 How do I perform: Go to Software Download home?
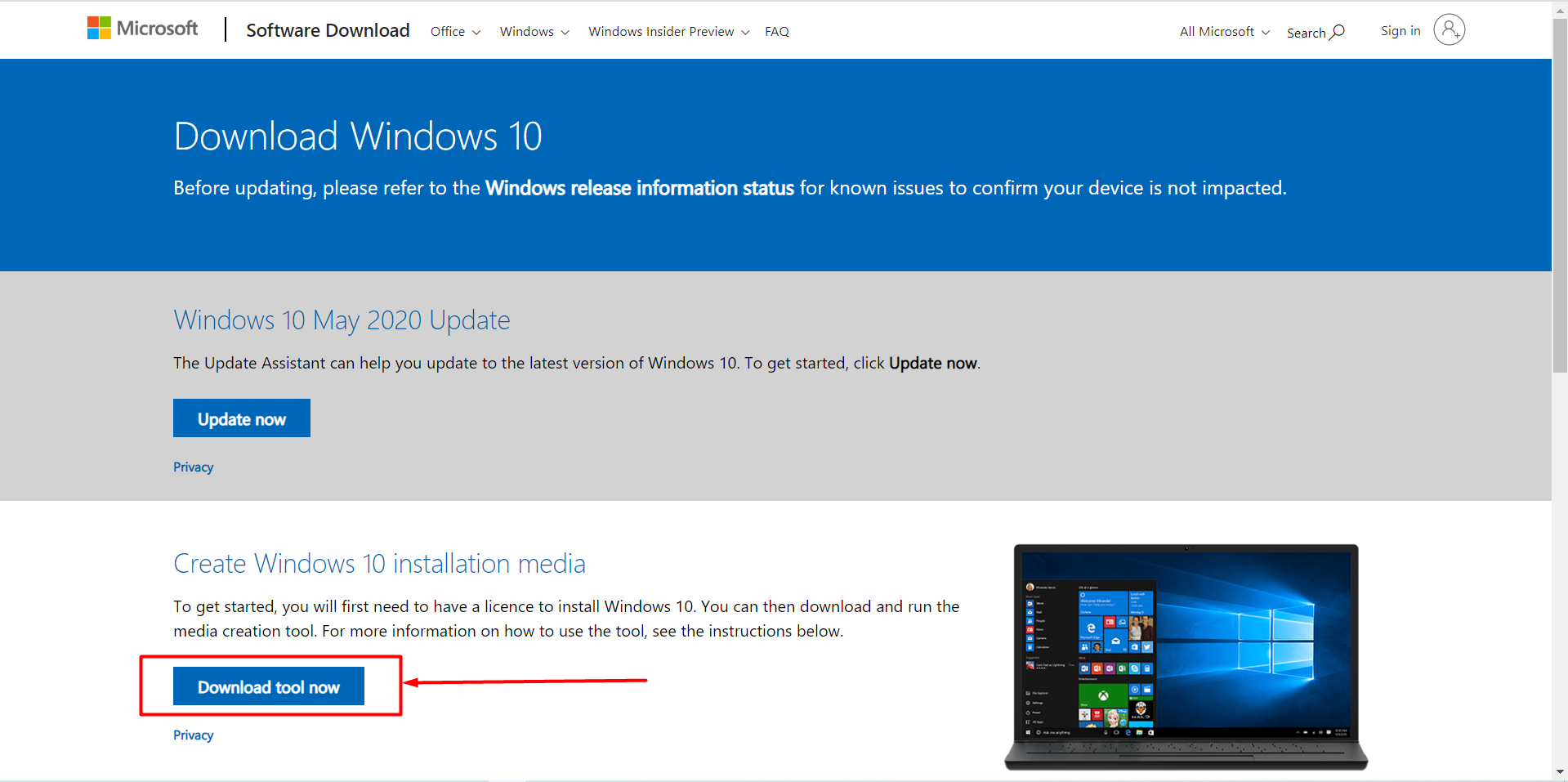[328, 30]
